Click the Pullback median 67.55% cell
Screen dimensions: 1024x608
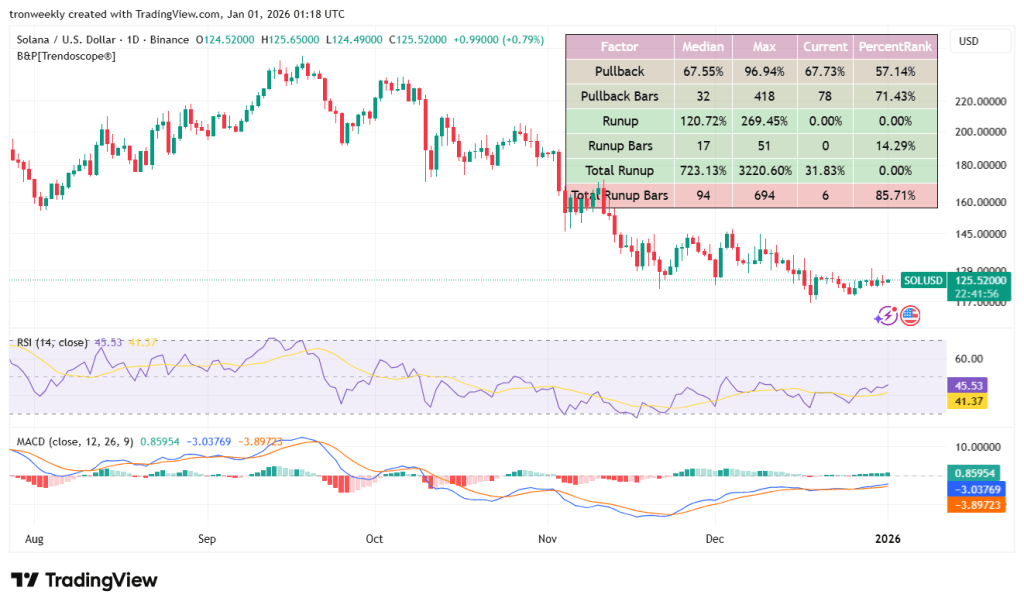click(703, 71)
